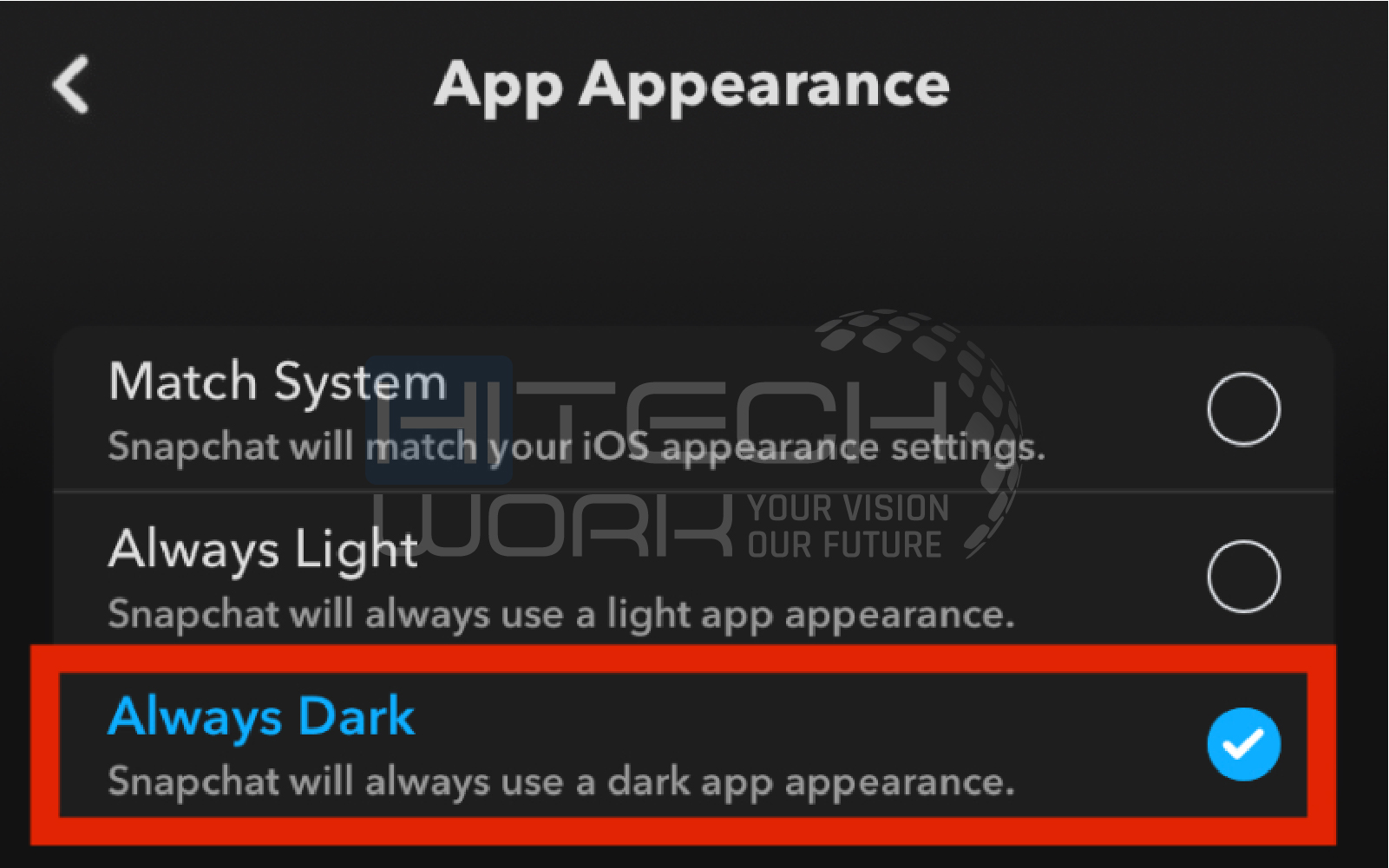Select the Always Light radio circle

click(1243, 577)
